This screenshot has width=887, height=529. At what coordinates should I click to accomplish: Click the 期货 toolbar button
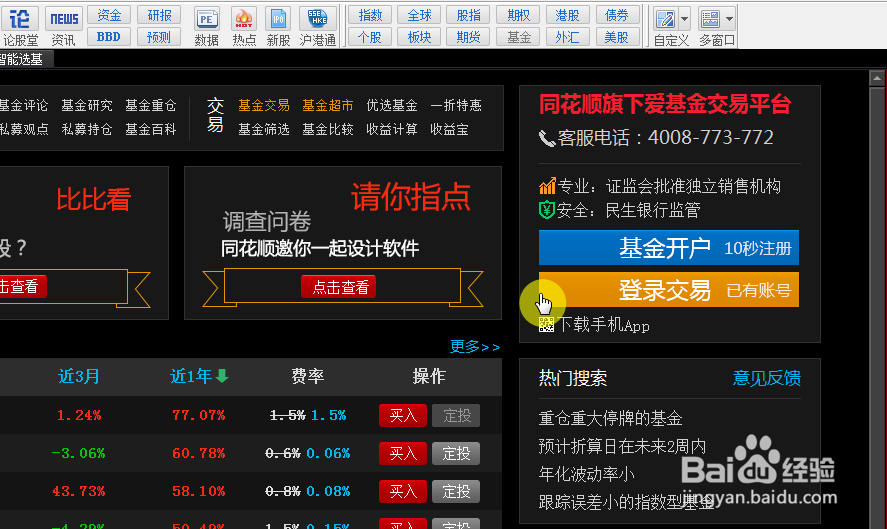click(x=468, y=37)
